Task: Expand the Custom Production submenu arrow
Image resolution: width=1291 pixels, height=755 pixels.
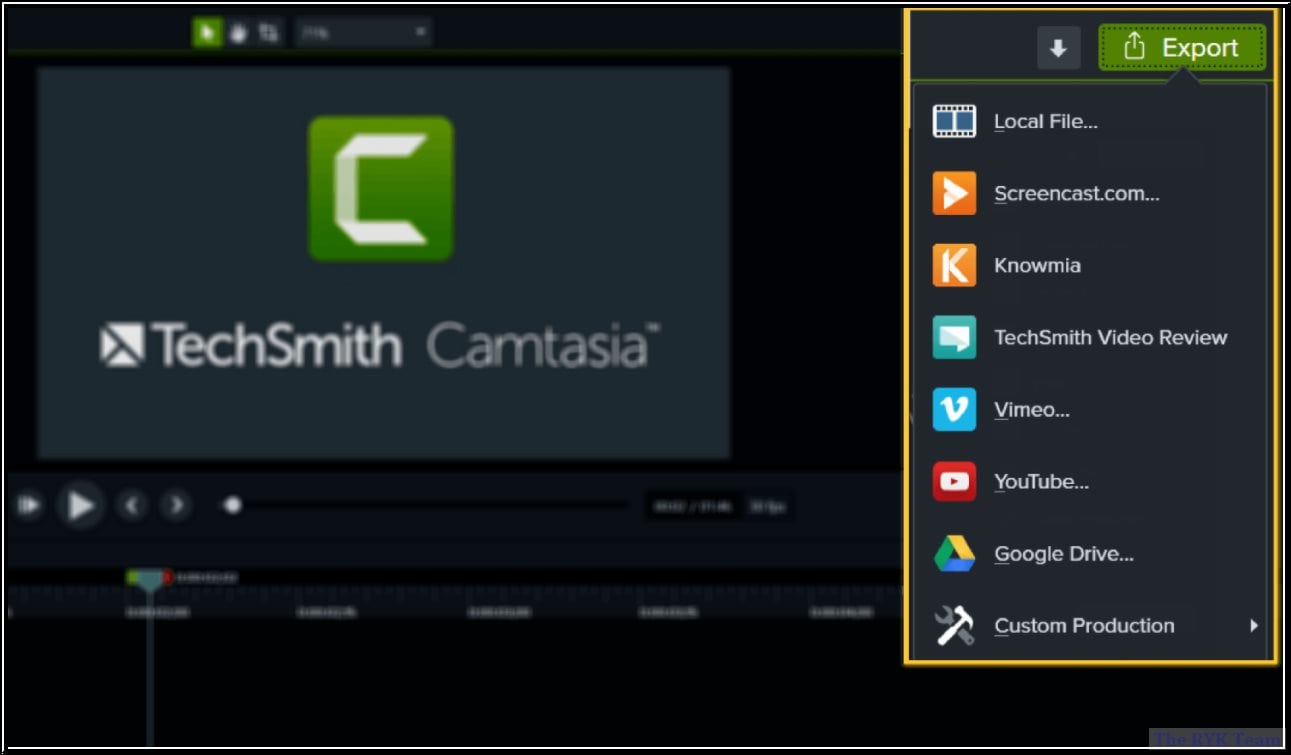Action: (1253, 626)
